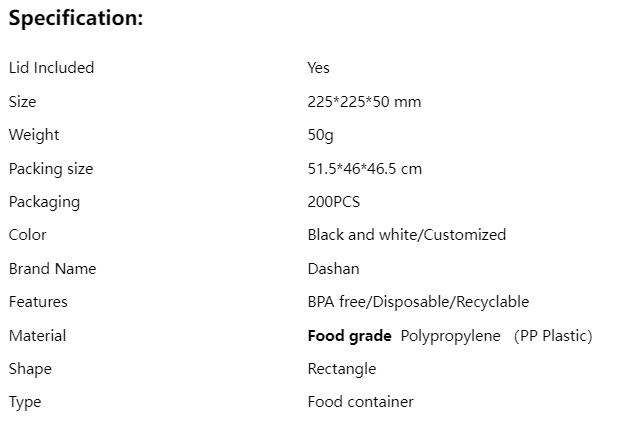
Task: Select the Lid Included label
Action: pyautogui.click(x=51, y=68)
